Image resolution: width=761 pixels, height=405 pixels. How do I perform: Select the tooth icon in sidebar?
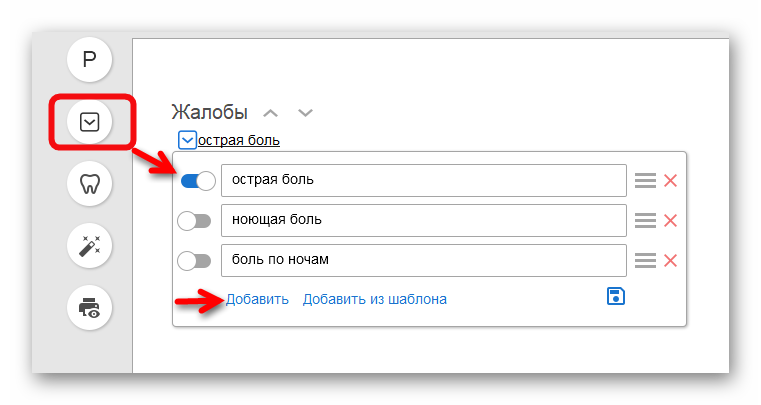coord(90,184)
